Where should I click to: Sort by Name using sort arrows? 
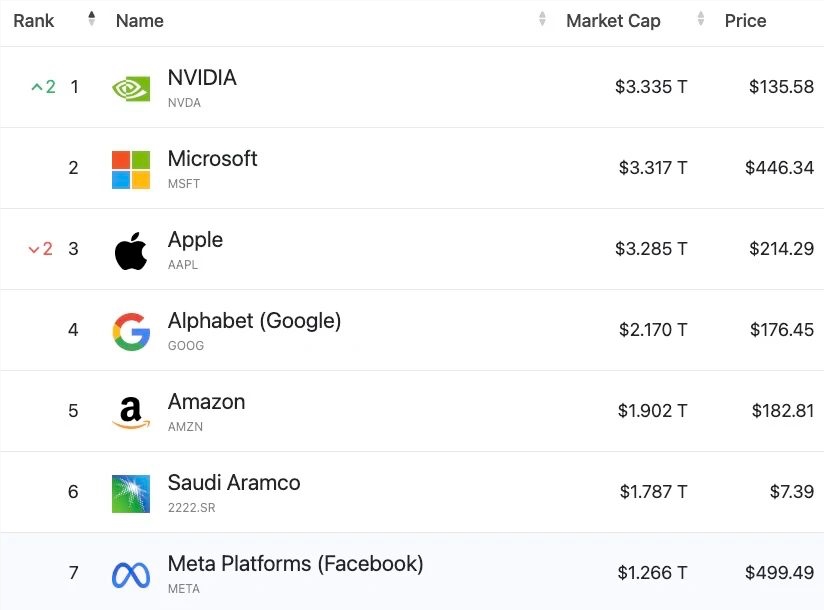542,19
